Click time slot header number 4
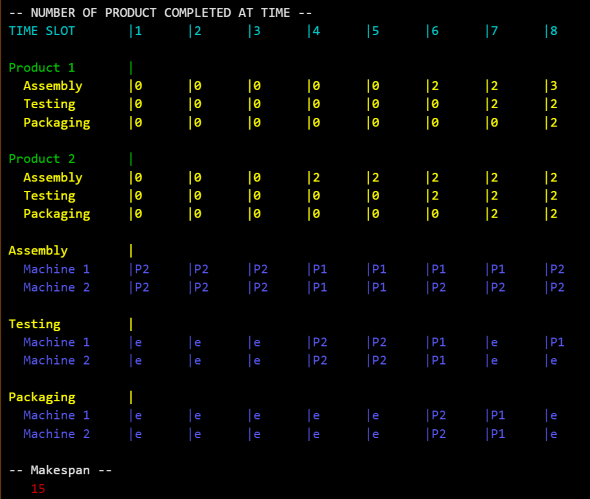590x499 pixels. point(316,31)
